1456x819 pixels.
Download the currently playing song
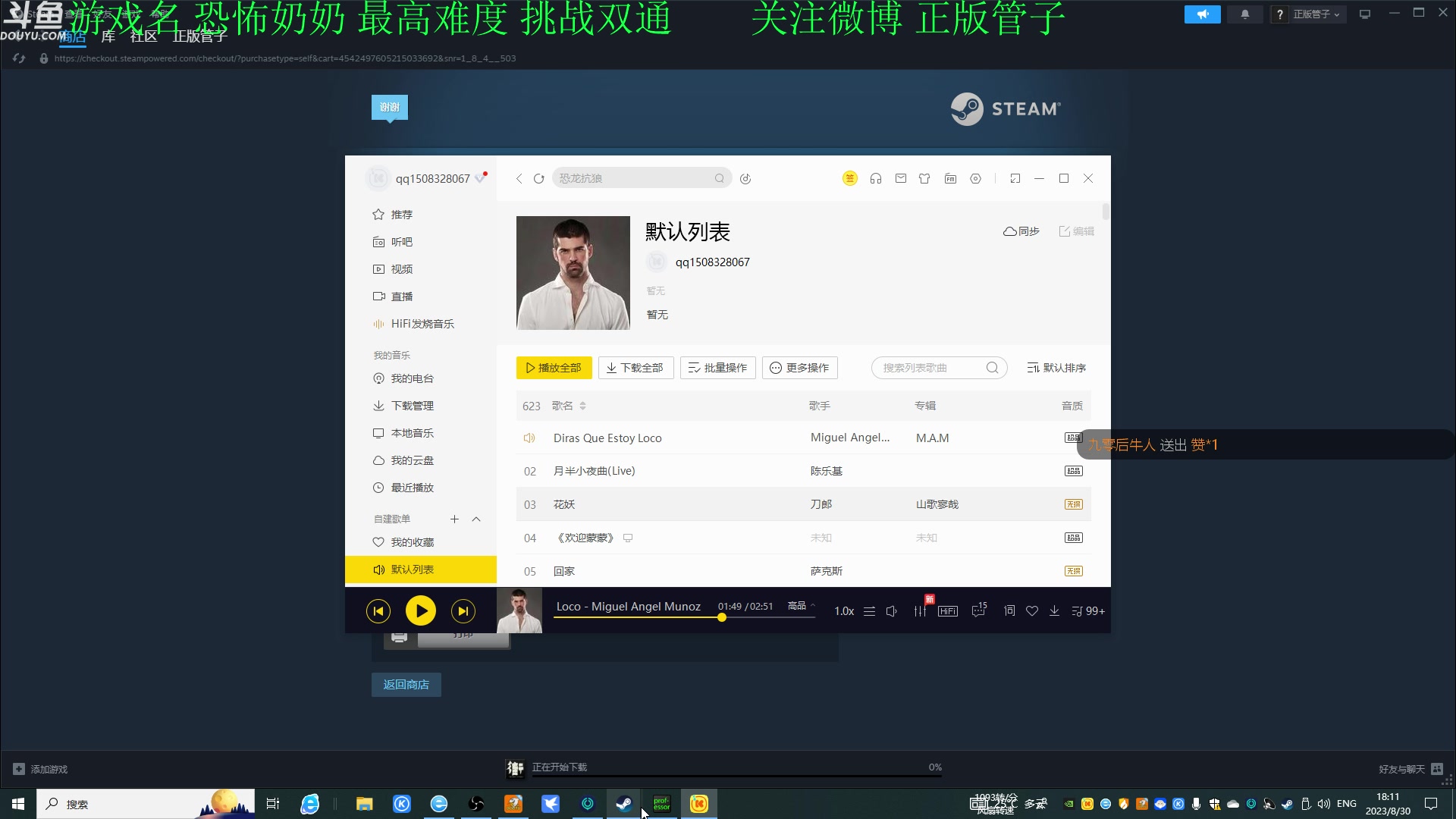(x=1054, y=610)
